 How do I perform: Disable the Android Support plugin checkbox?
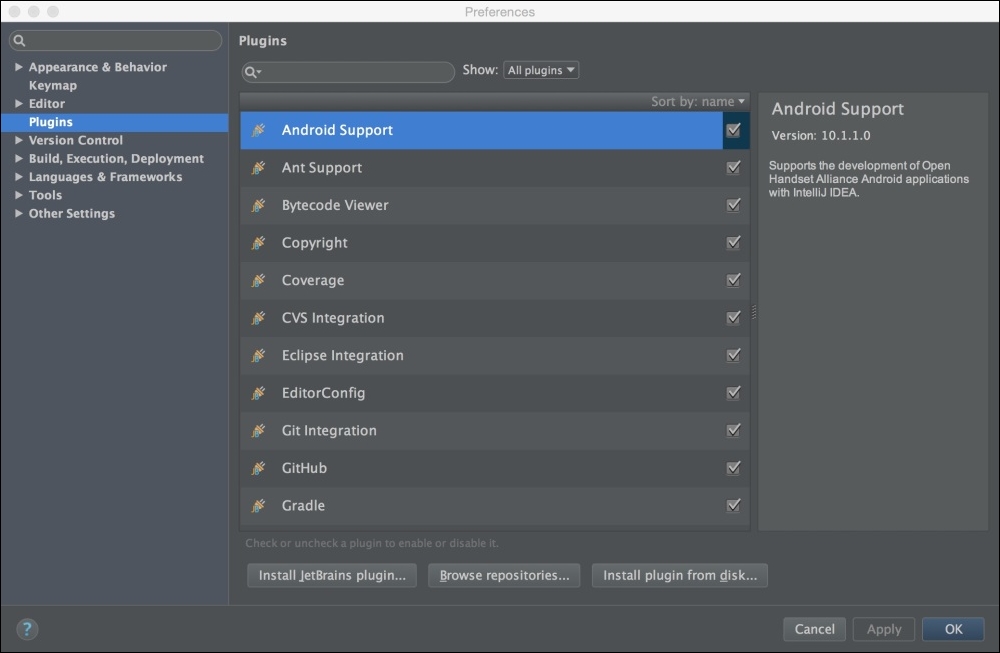[733, 130]
